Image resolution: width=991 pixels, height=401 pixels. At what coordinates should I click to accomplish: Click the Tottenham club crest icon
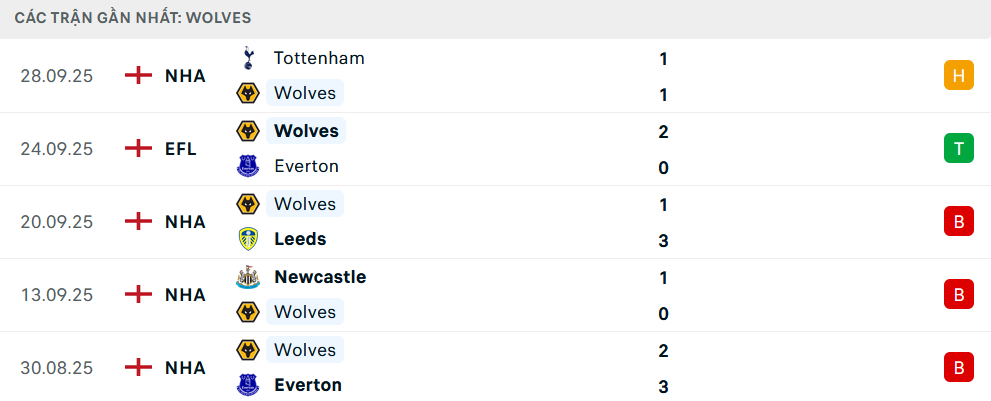246,58
